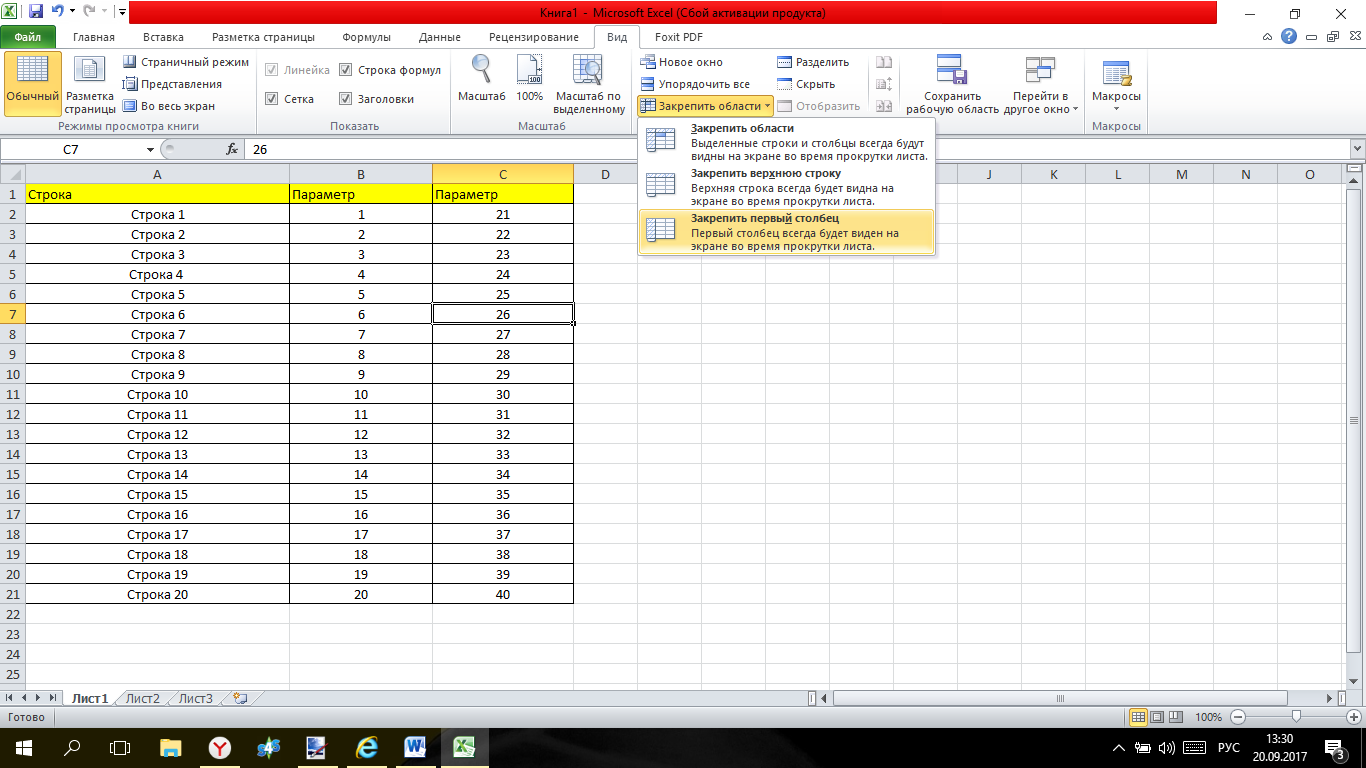Choose Закрепить первый столбец menu option
Image resolution: width=1366 pixels, height=768 pixels.
pos(785,232)
